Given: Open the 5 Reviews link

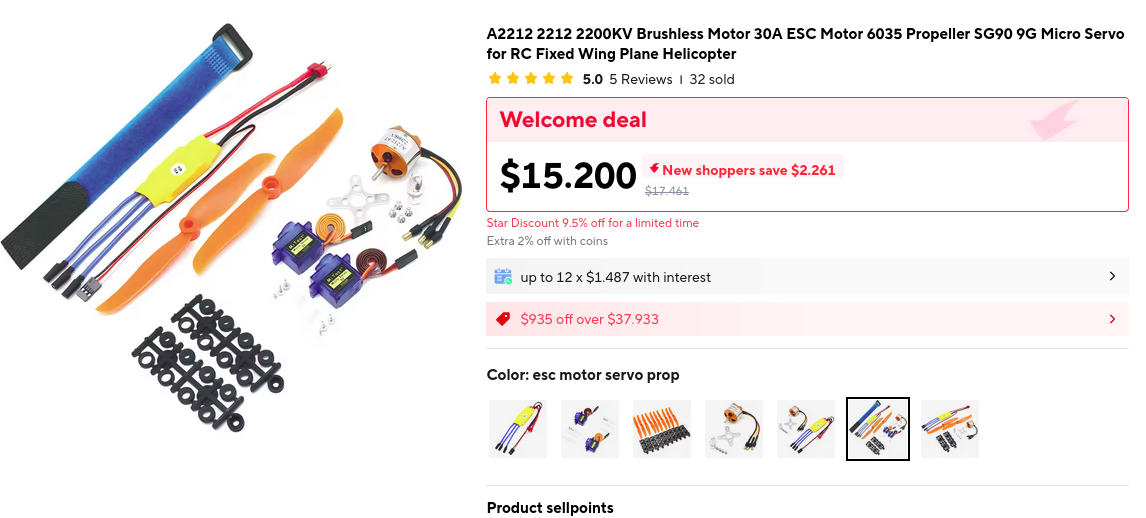Looking at the screenshot, I should click(641, 79).
